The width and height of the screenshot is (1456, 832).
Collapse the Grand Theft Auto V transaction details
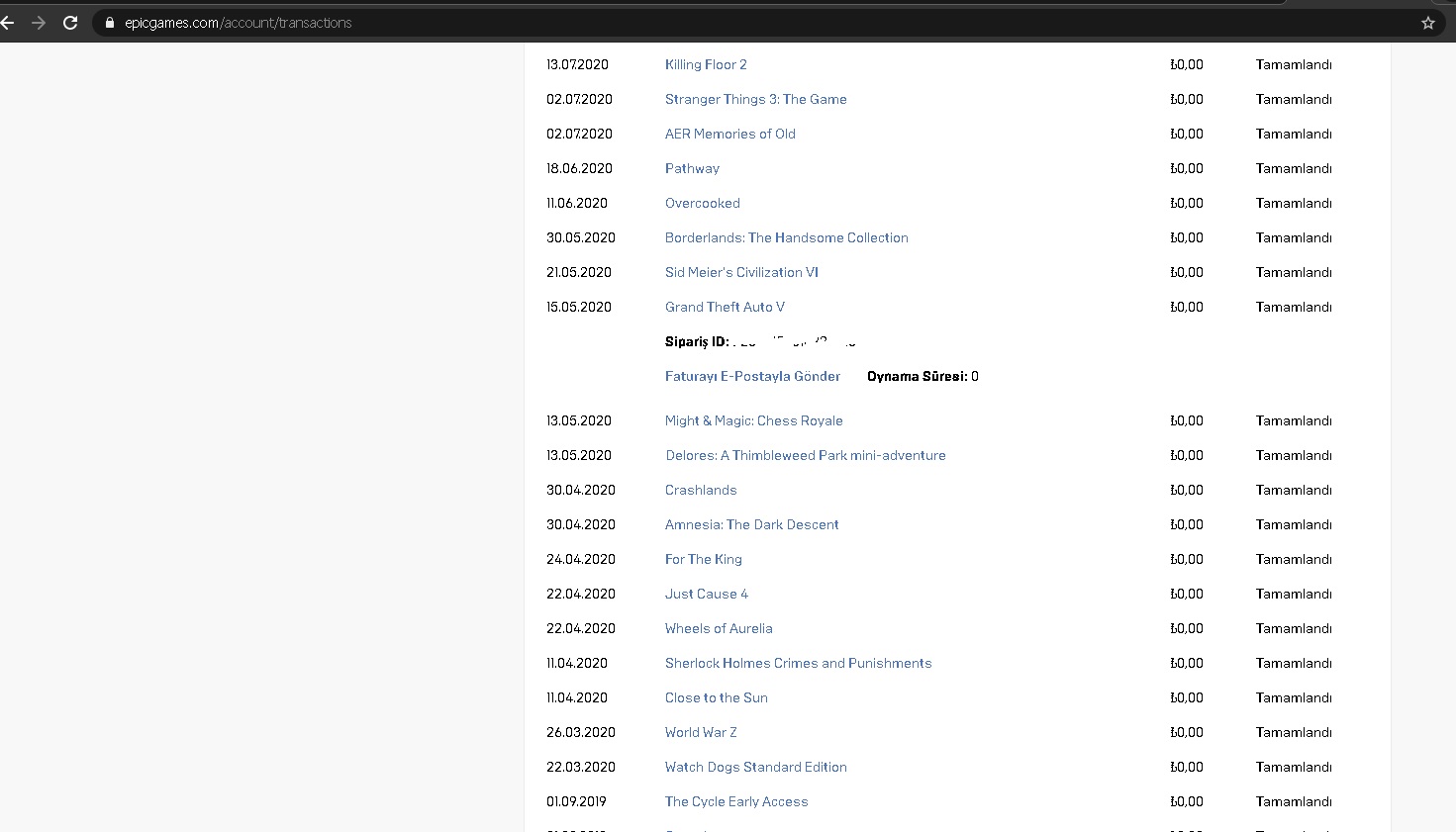pyautogui.click(x=725, y=307)
